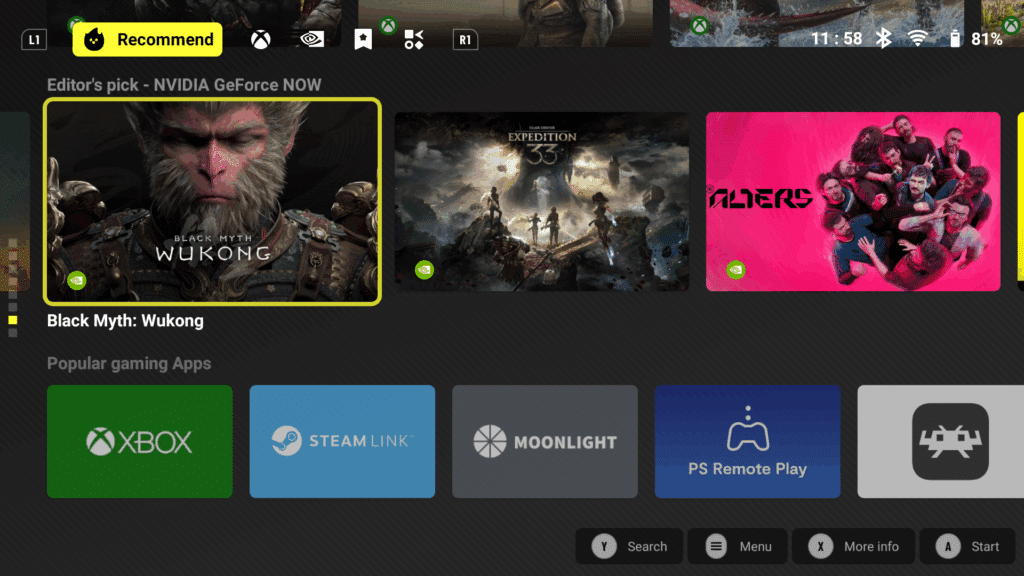Screen dimensions: 1024x576
Task: Click the yellow active row indicator square
Action: (12, 320)
